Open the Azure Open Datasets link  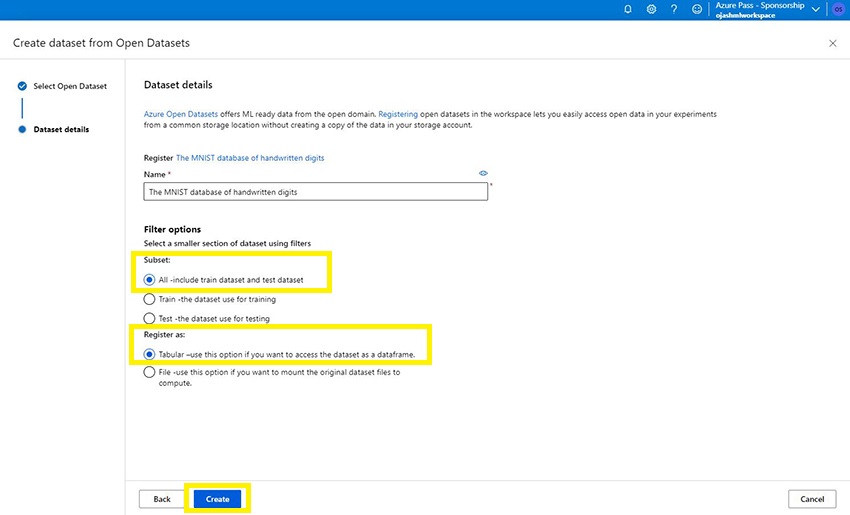point(181,114)
